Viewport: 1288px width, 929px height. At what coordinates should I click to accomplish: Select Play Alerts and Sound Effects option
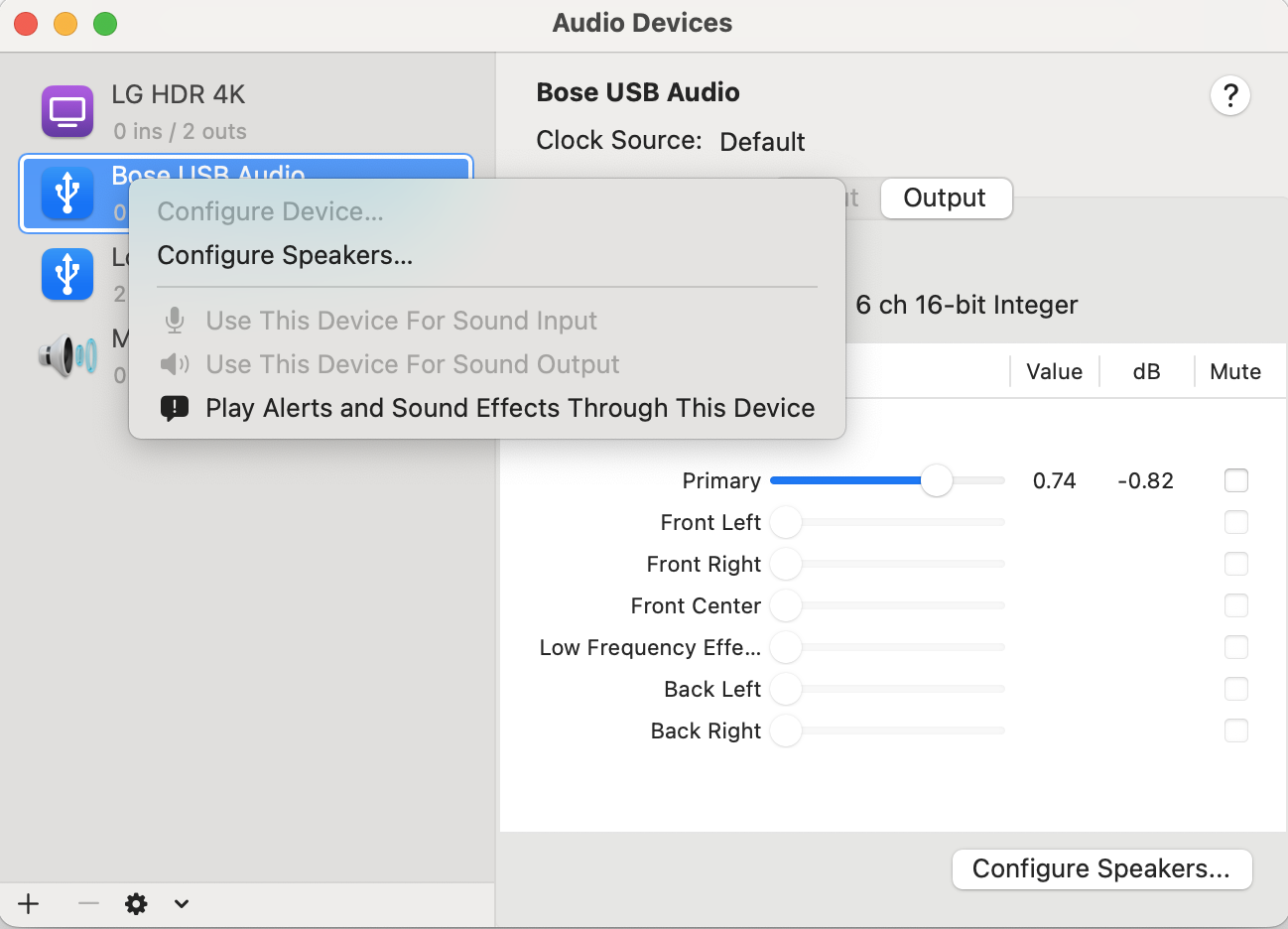509,407
